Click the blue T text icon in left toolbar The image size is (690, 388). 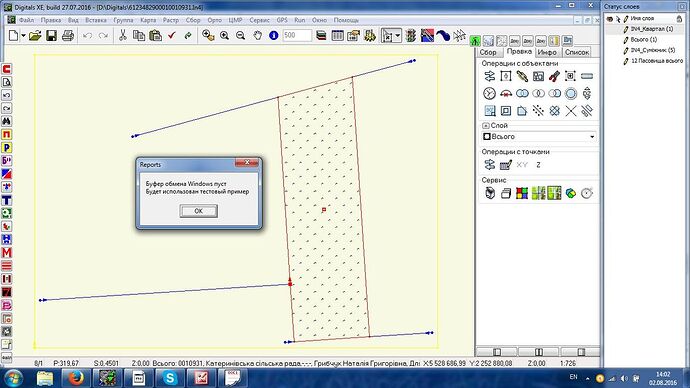(7, 200)
